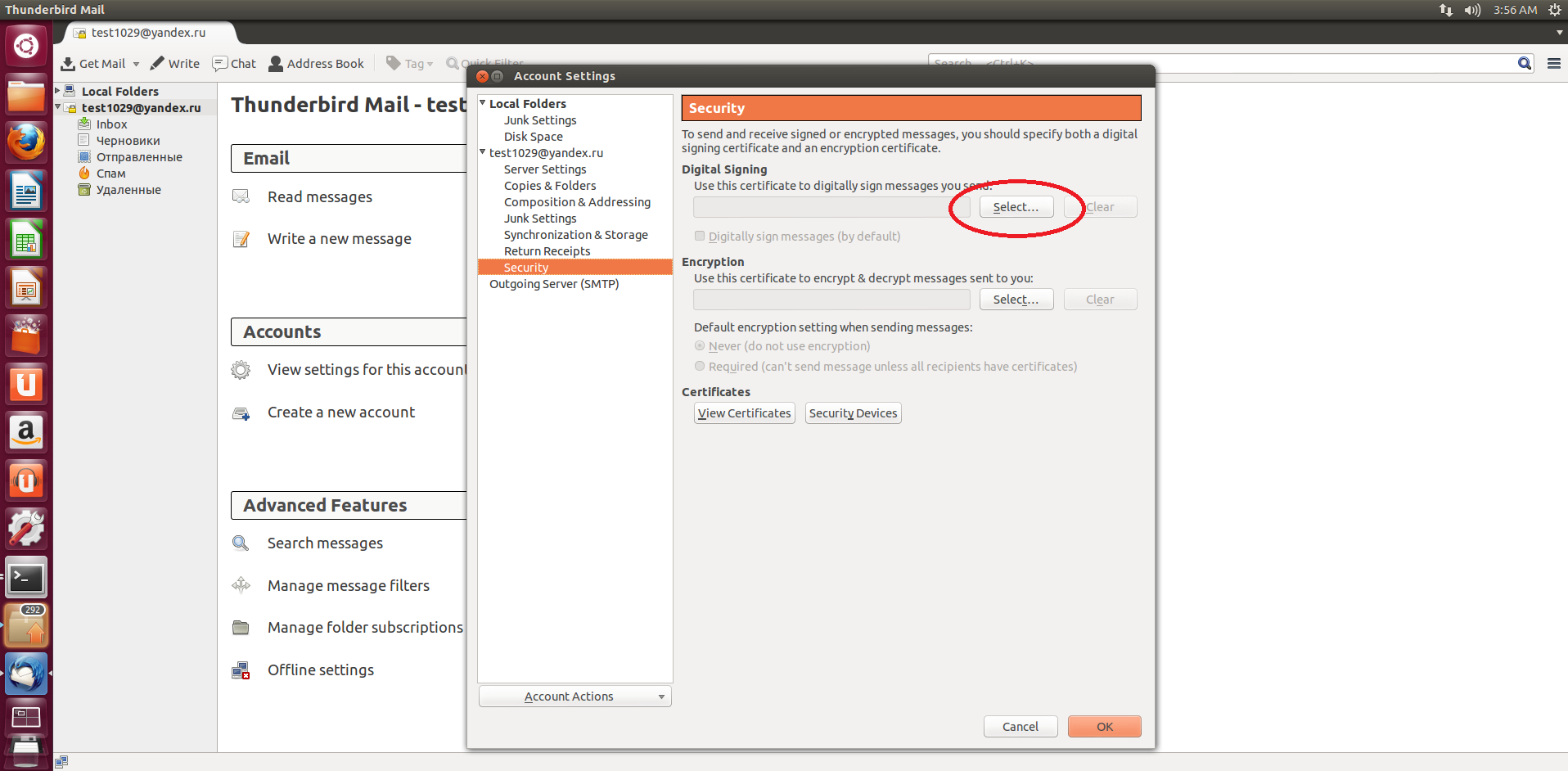
Task: Click the Search messages magnifier icon
Action: 241,543
